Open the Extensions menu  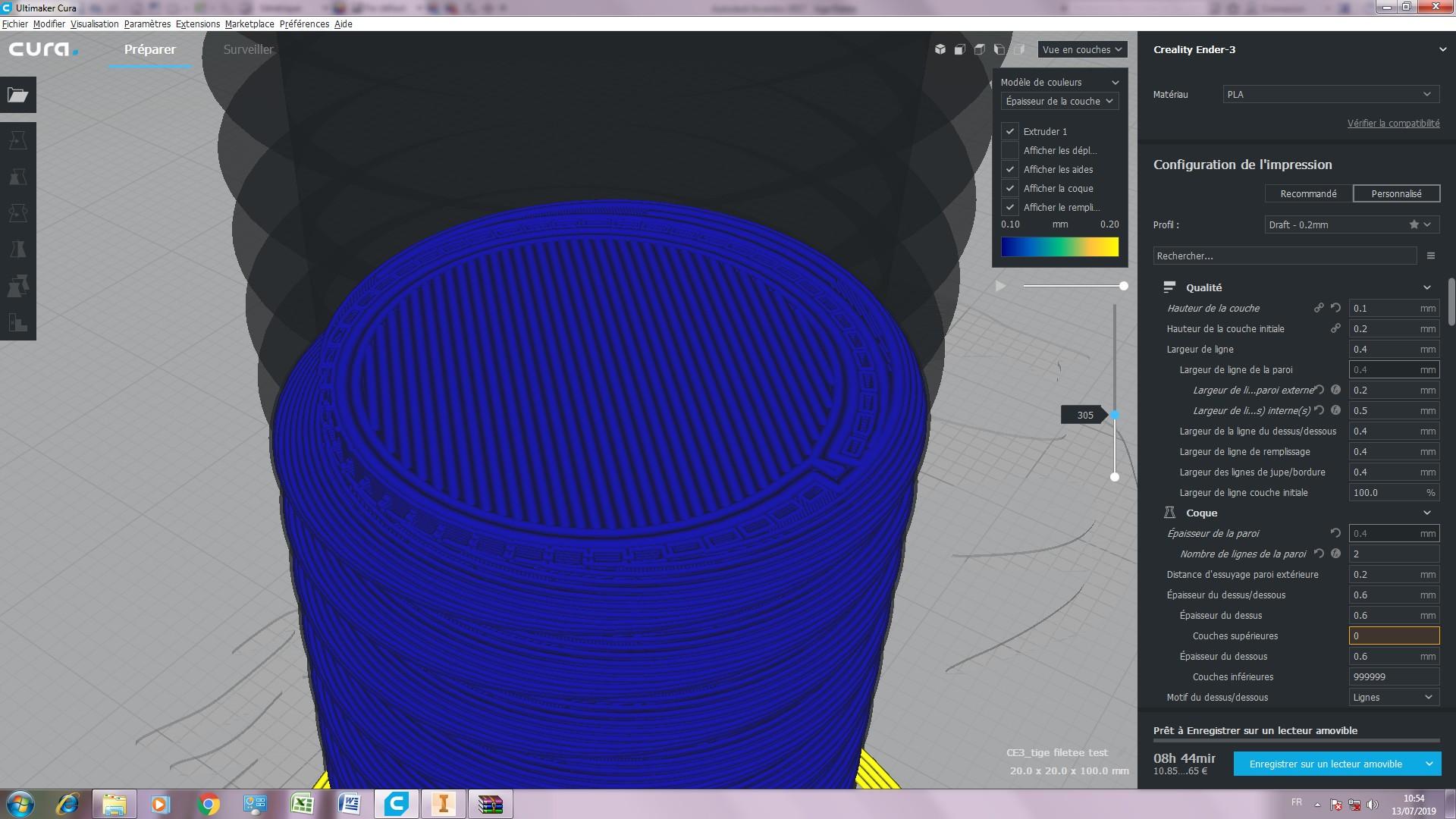[x=198, y=24]
